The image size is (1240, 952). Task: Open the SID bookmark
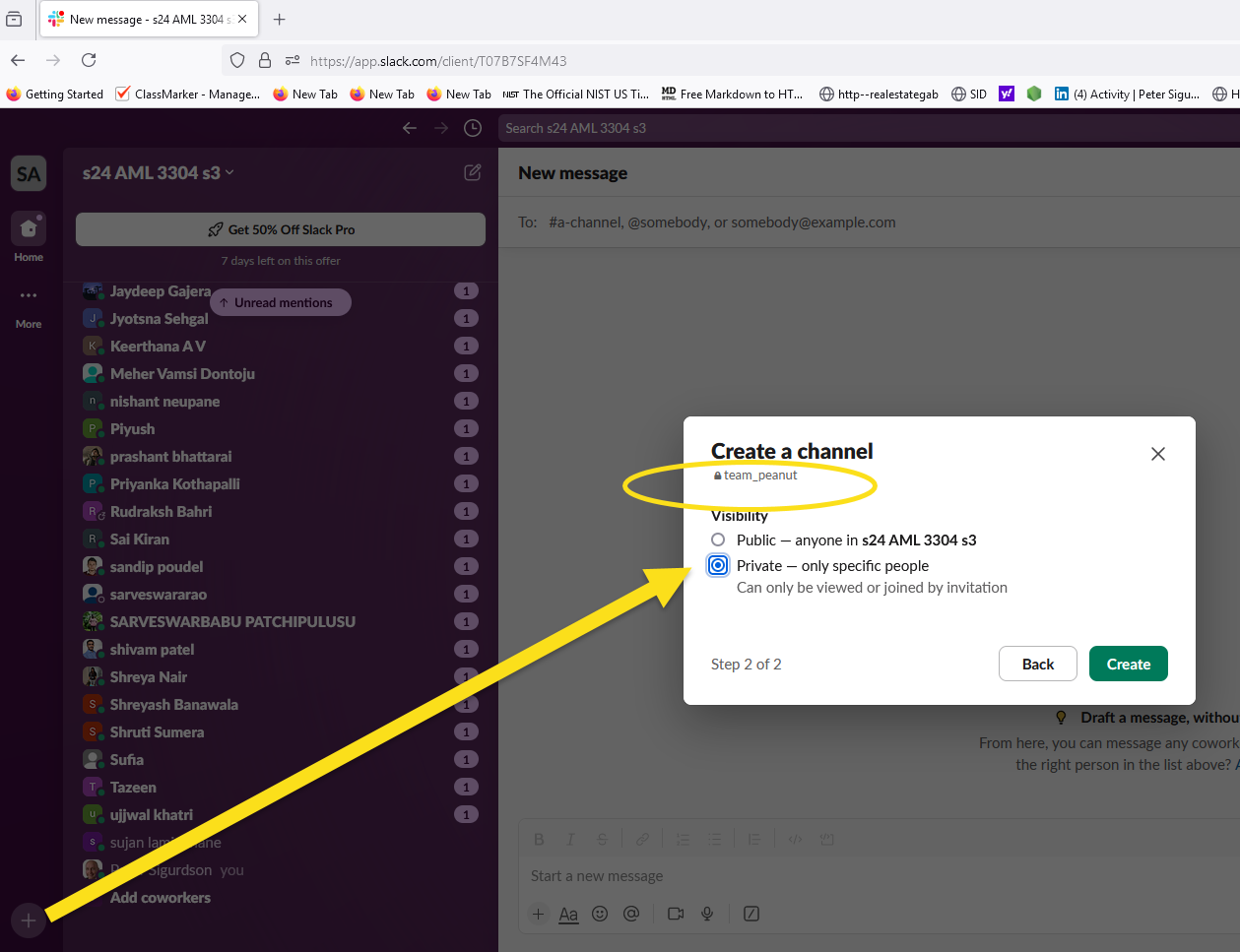tap(969, 94)
